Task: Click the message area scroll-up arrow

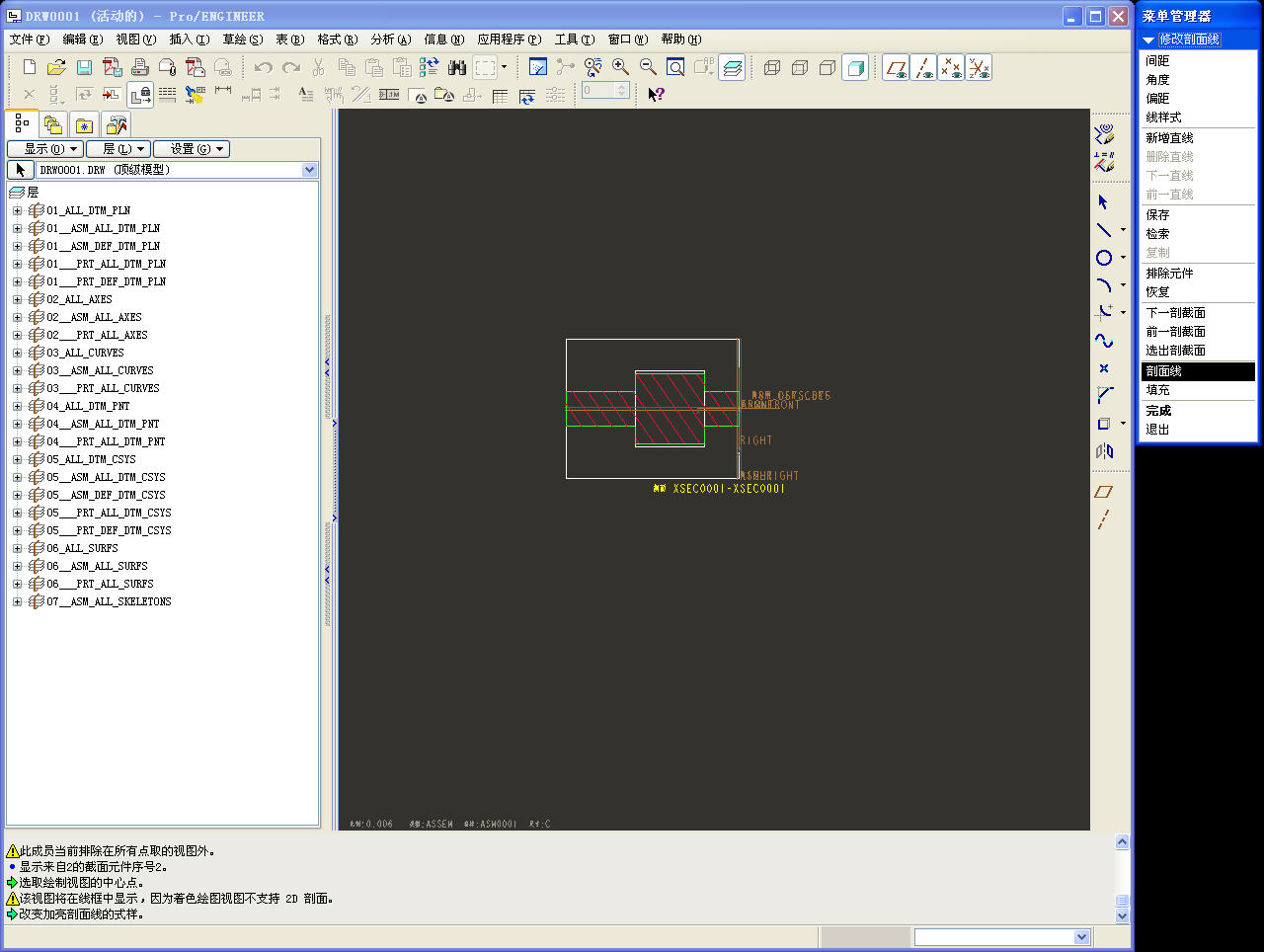Action: coord(1122,842)
